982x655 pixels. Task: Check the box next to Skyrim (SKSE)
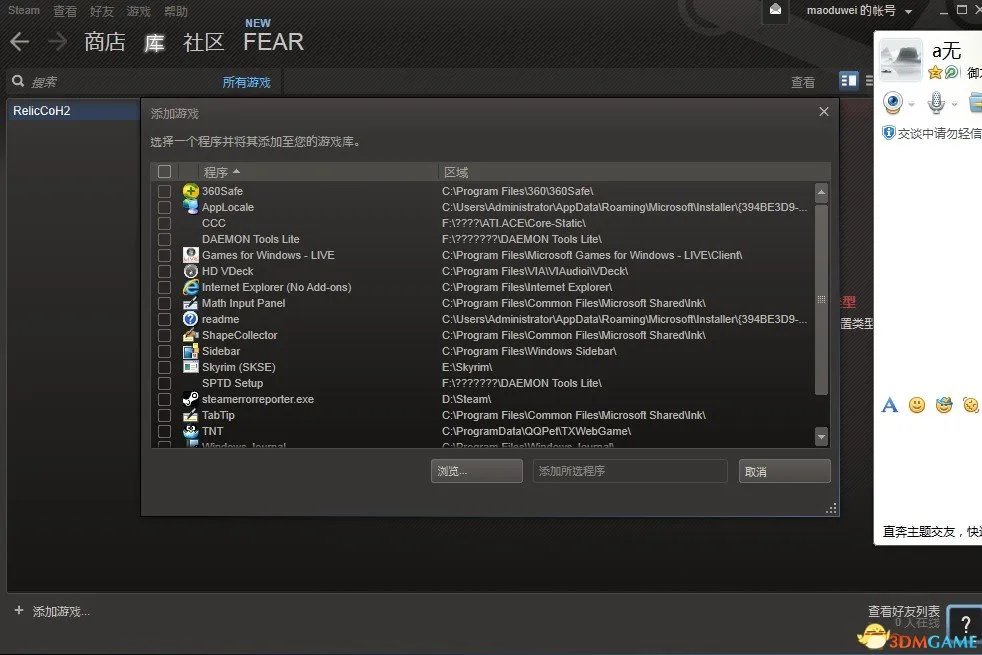[164, 367]
